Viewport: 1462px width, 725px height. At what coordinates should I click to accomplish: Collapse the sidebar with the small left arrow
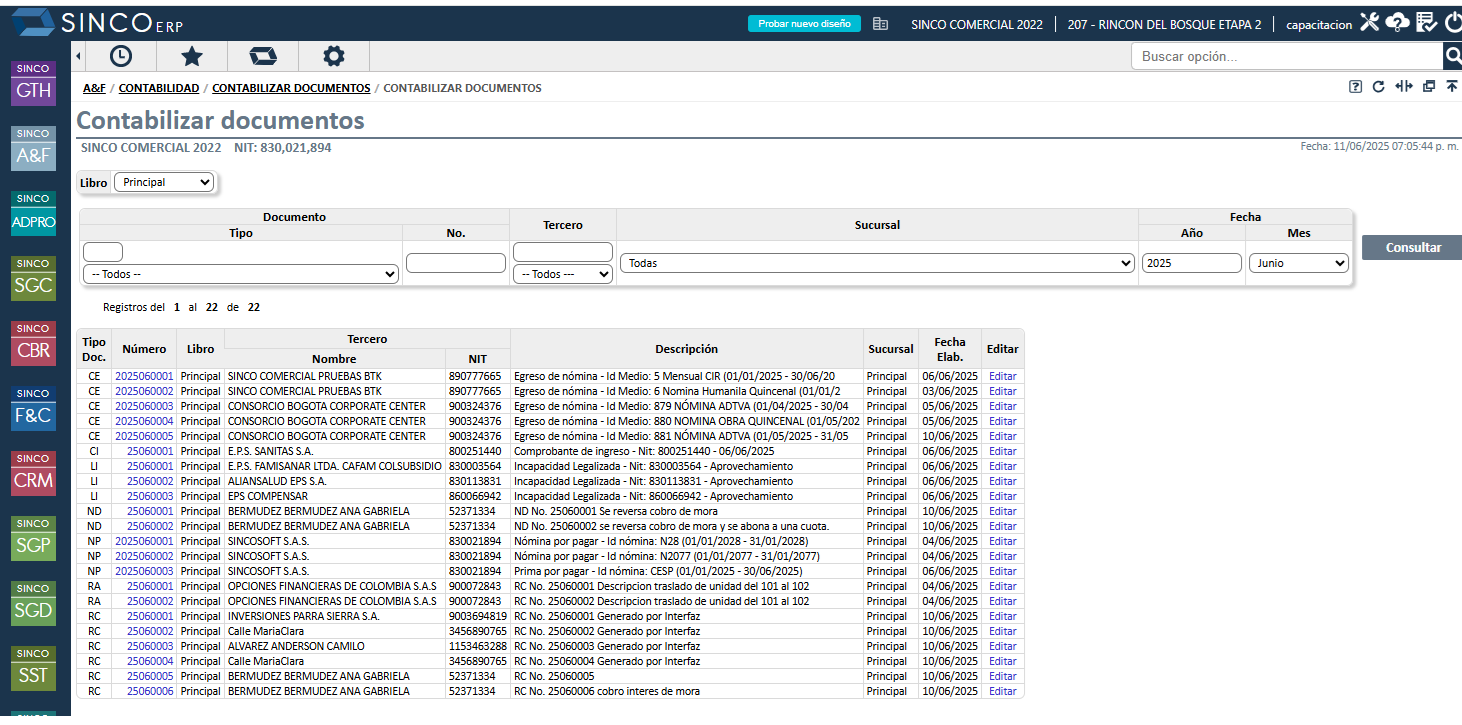pyautogui.click(x=79, y=56)
